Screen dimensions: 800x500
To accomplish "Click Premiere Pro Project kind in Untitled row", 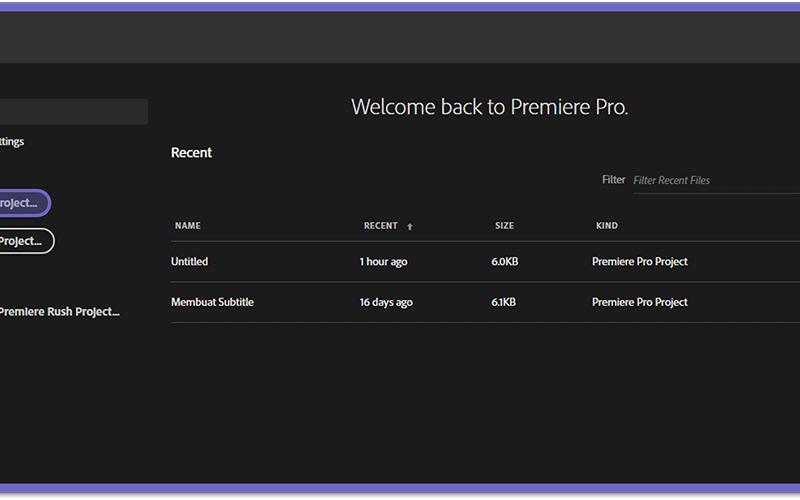I will point(640,262).
